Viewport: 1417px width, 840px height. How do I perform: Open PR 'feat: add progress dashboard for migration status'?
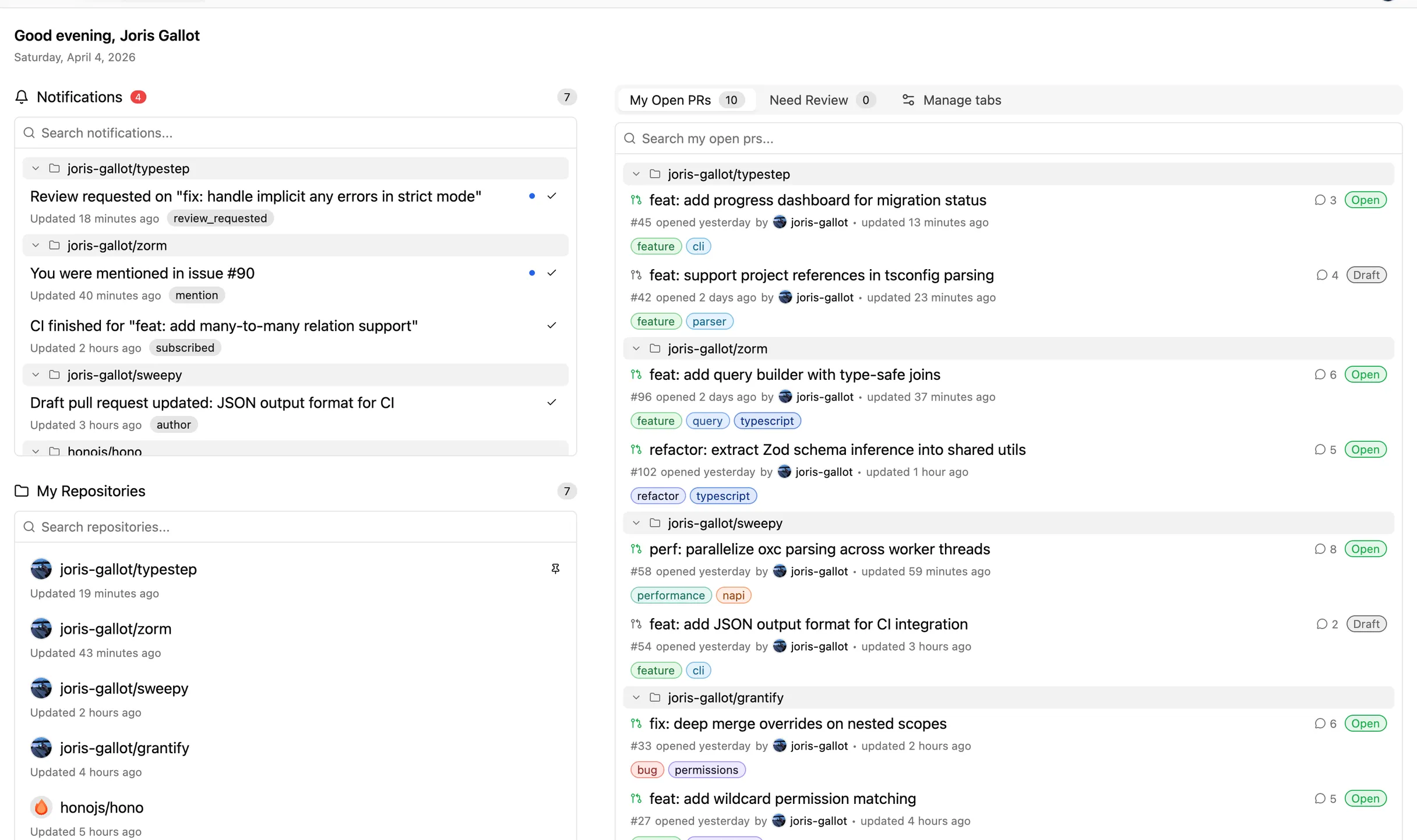click(x=817, y=200)
